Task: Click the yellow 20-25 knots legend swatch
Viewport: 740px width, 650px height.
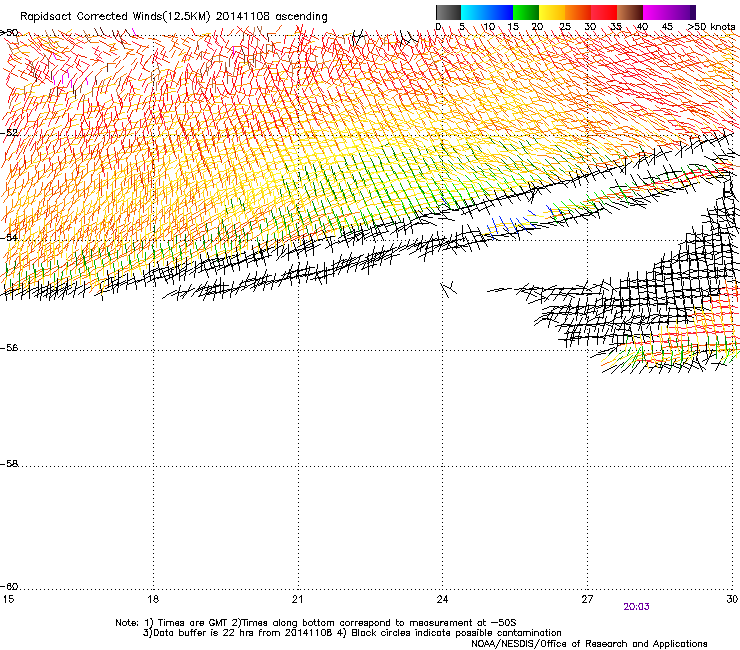Action: click(552, 12)
